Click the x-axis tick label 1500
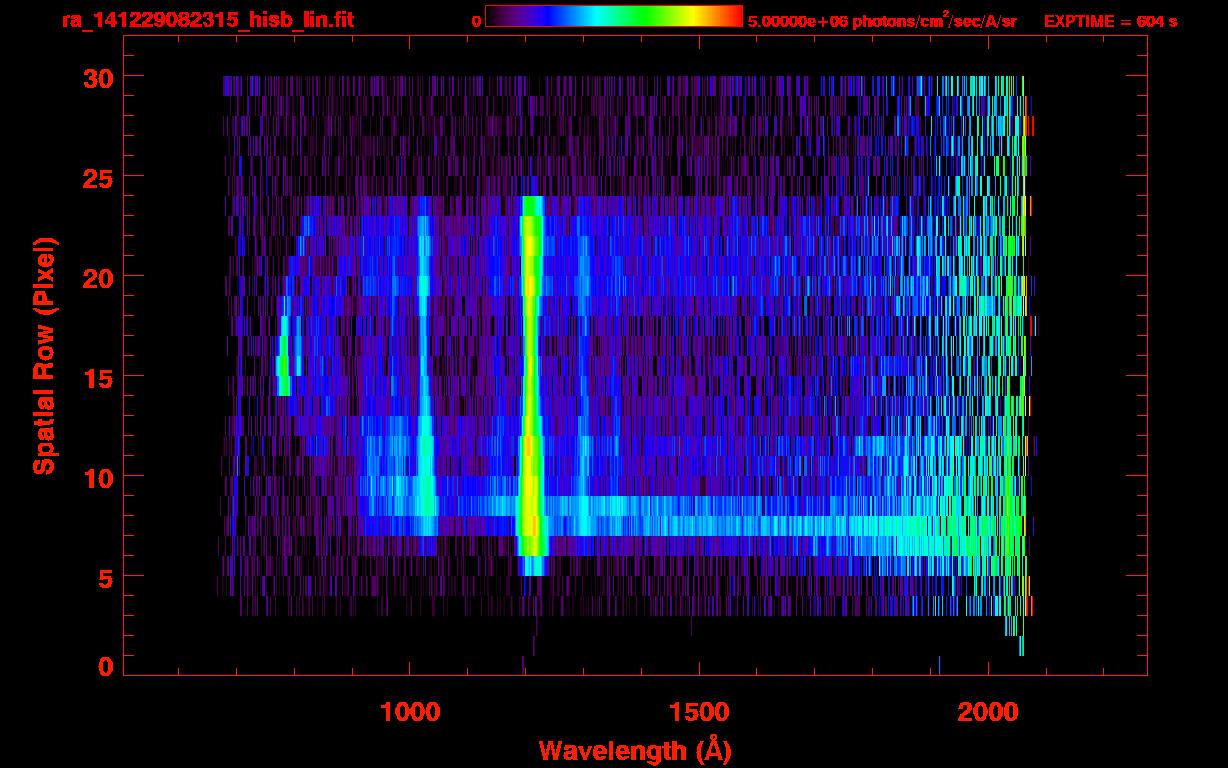Viewport: 1228px width, 768px height. [699, 712]
